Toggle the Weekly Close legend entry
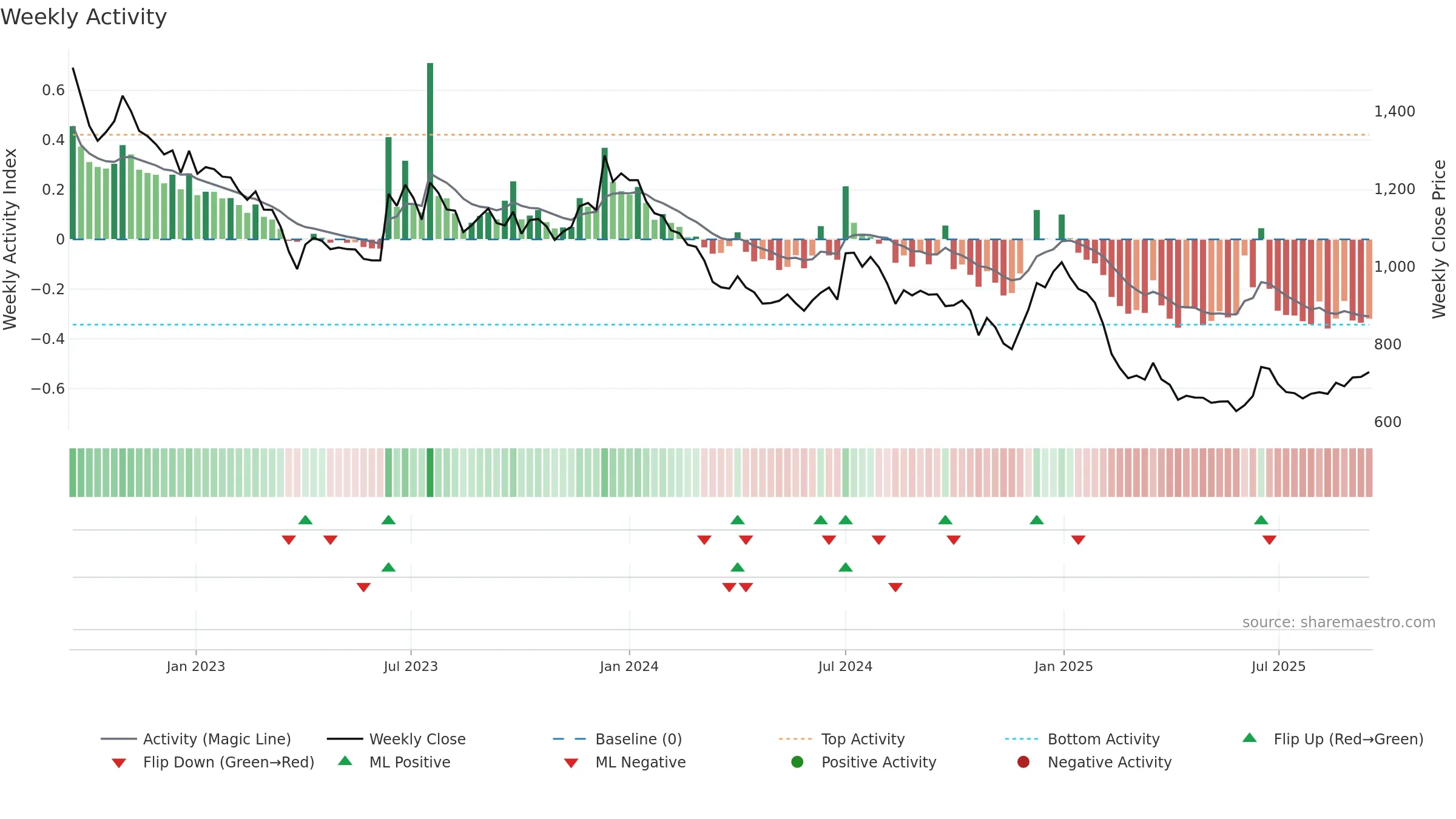This screenshot has height=819, width=1456. pyautogui.click(x=396, y=739)
